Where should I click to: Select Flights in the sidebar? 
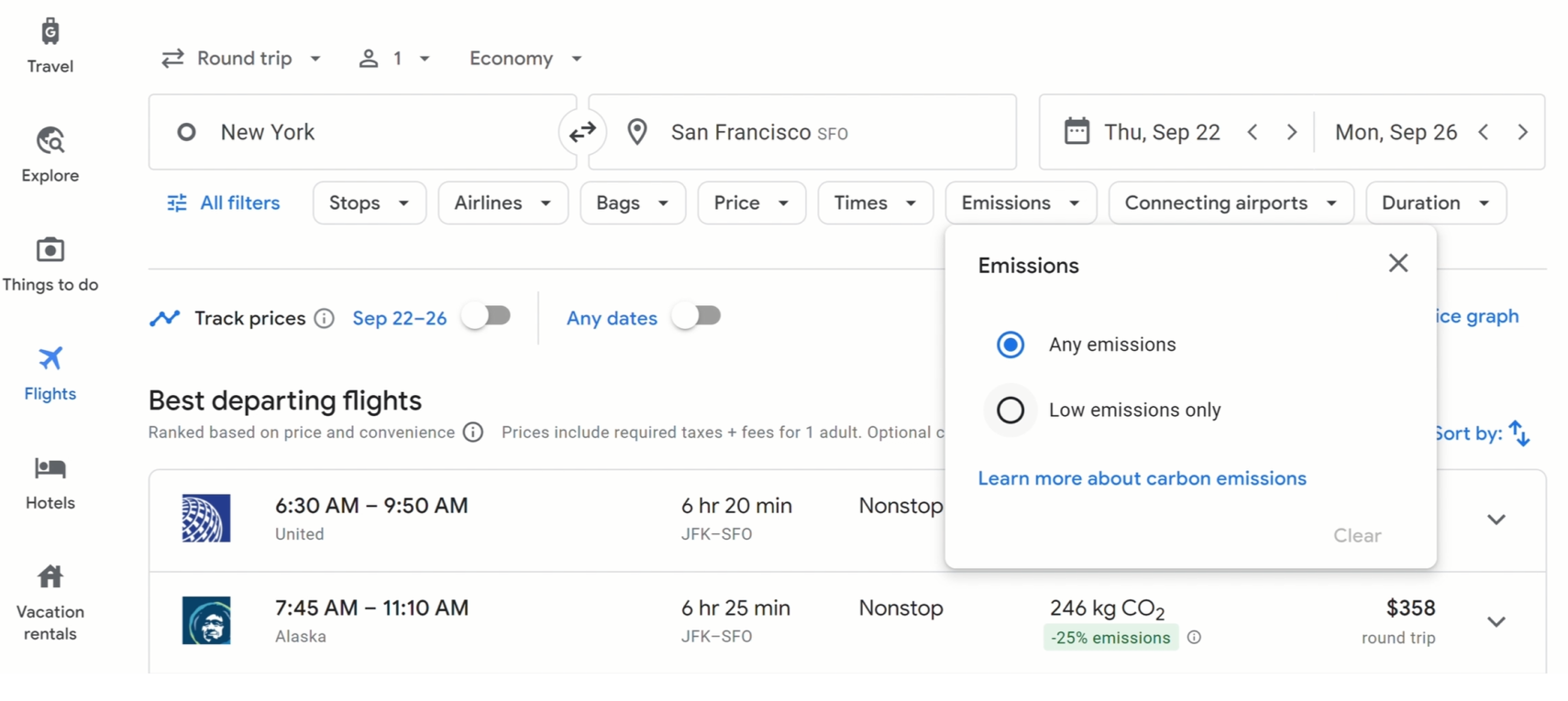pyautogui.click(x=50, y=373)
